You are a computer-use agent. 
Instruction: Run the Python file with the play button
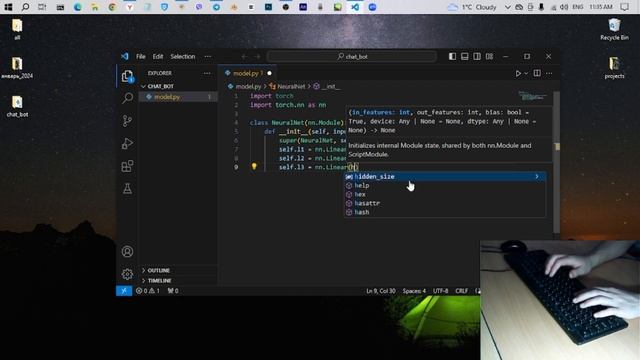518,73
